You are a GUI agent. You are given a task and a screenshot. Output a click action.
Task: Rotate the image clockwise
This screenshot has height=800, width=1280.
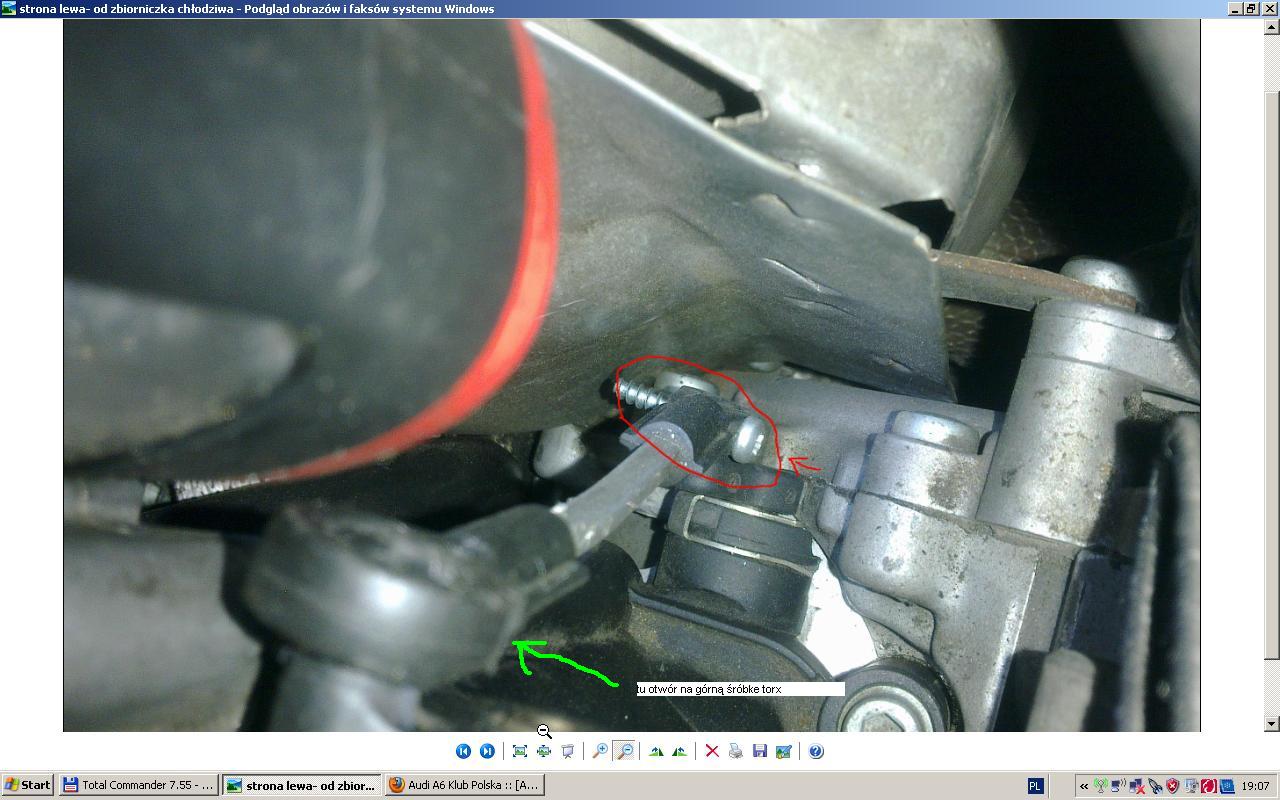(x=656, y=751)
